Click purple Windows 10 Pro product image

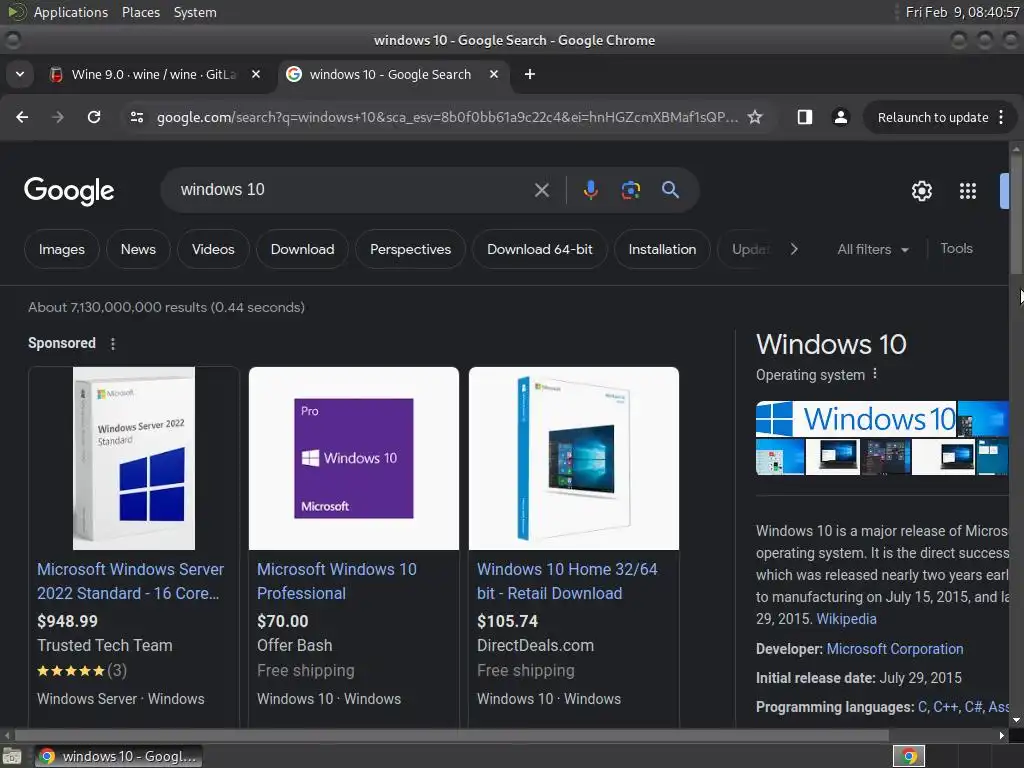coord(353,458)
